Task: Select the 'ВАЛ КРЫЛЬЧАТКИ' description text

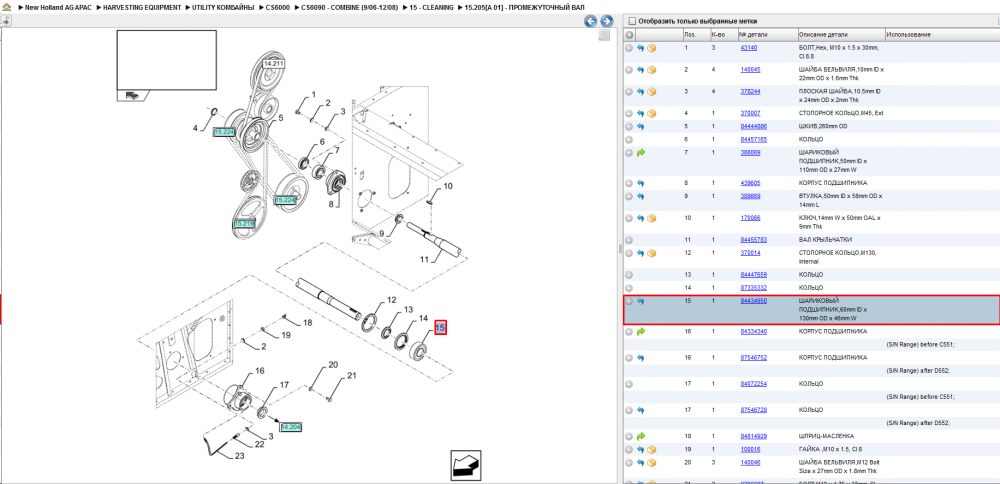Action: 825,240
